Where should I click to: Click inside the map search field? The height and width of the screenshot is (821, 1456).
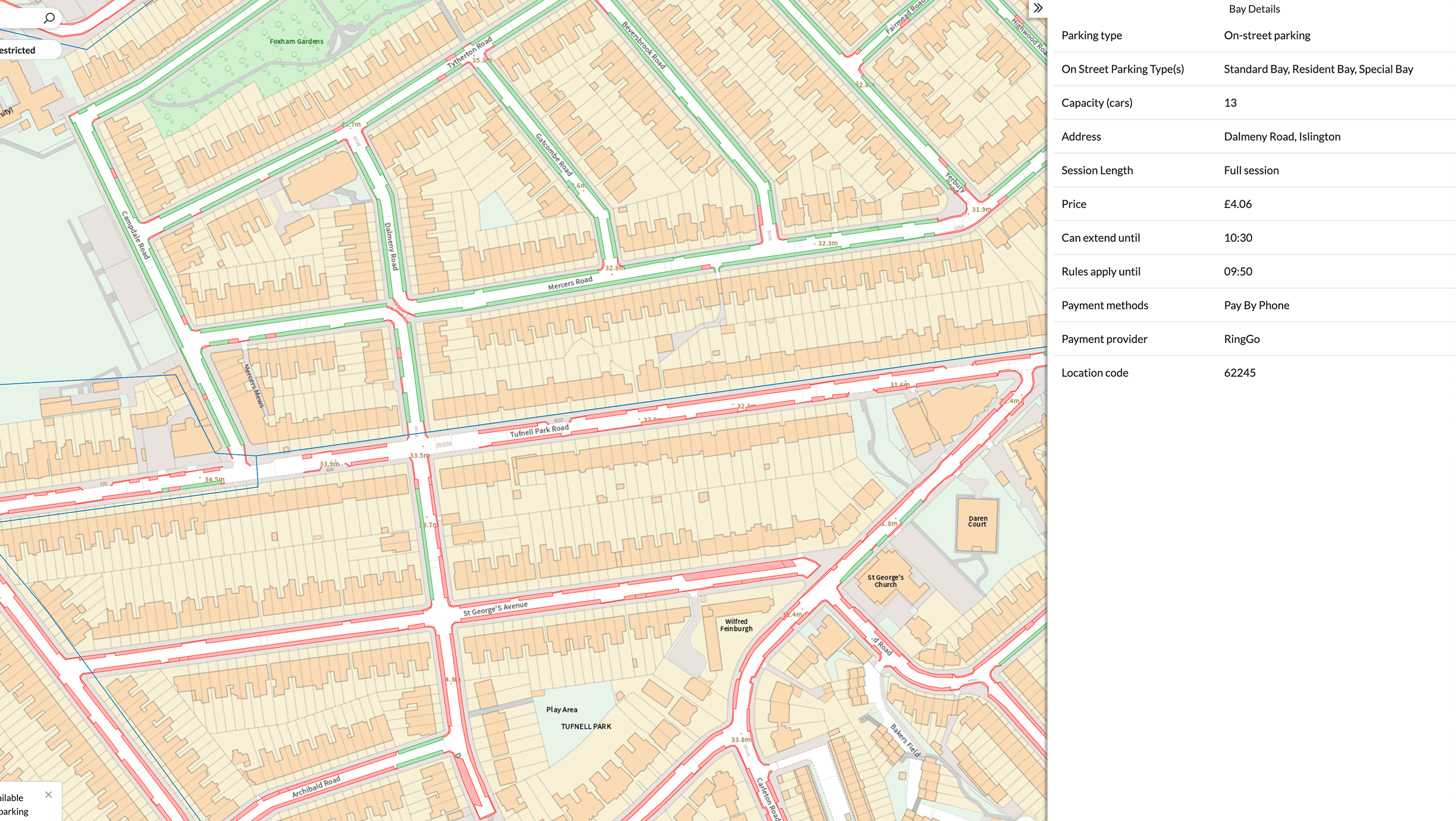tap(20, 18)
